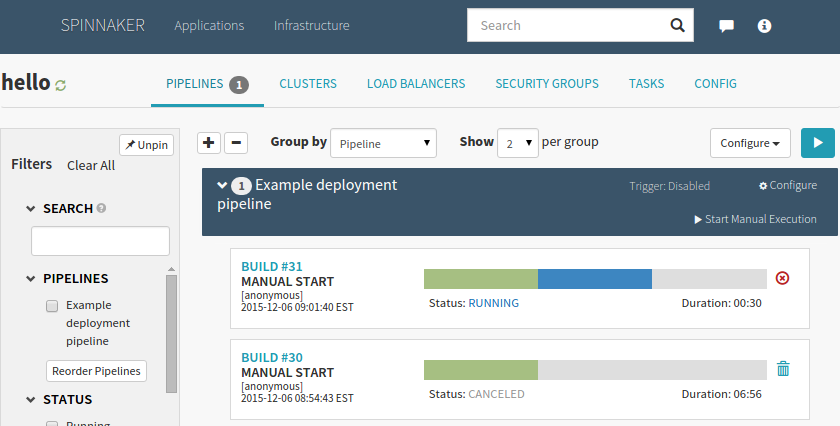The width and height of the screenshot is (840, 426).
Task: Click the search magnifier icon
Action: pos(677,26)
